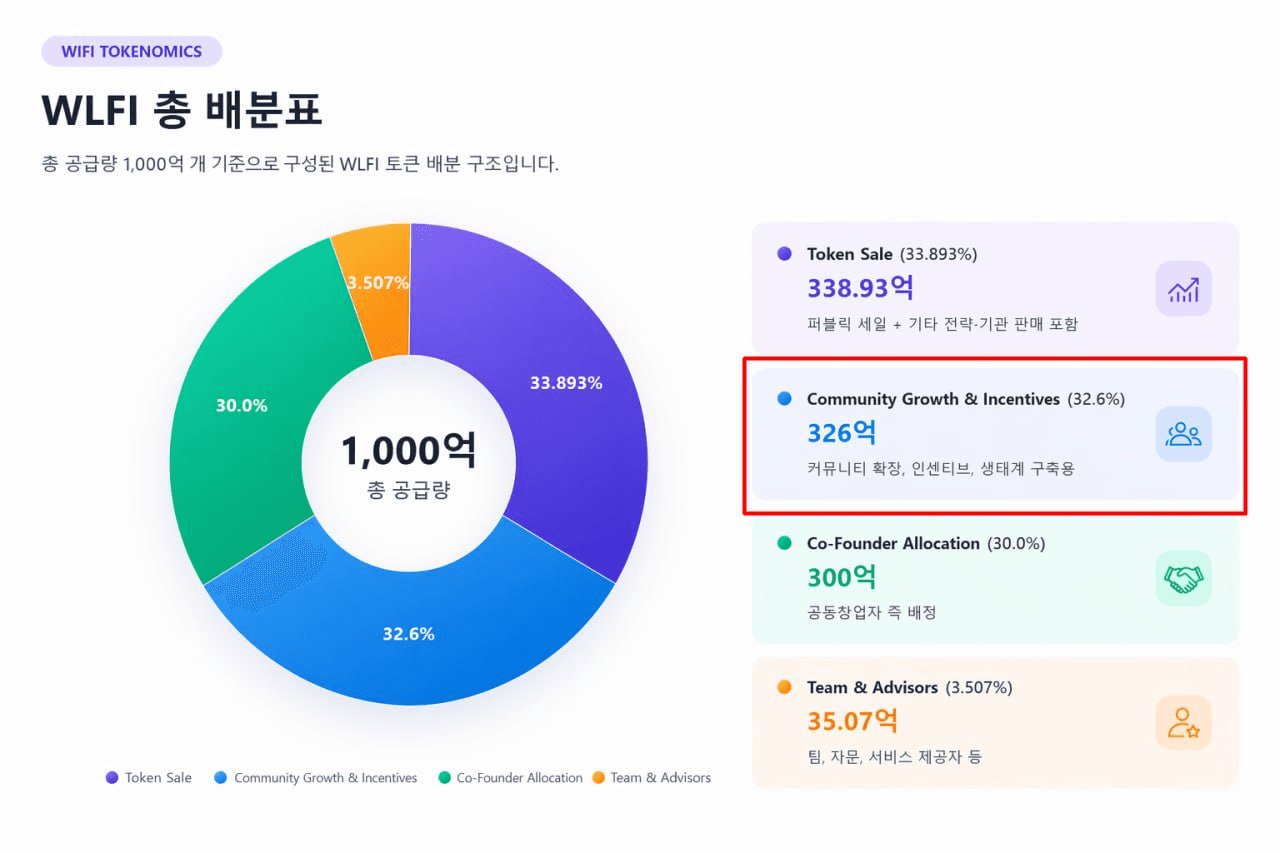Viewport: 1280px width, 853px height.
Task: Click Community Growth & Incentives legend label
Action: click(326, 777)
